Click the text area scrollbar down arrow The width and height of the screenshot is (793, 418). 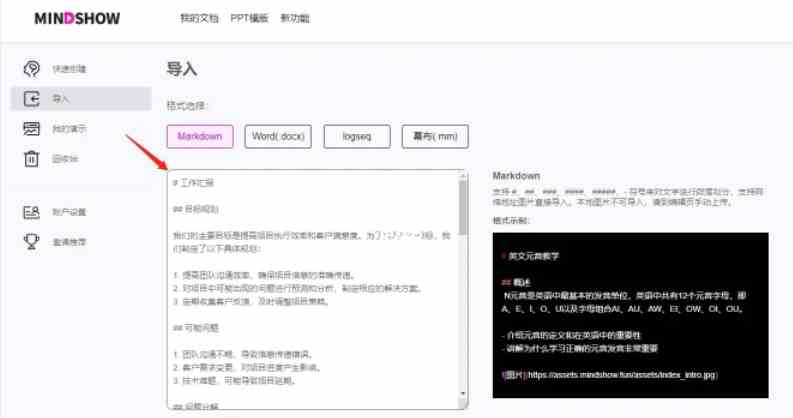tap(463, 393)
